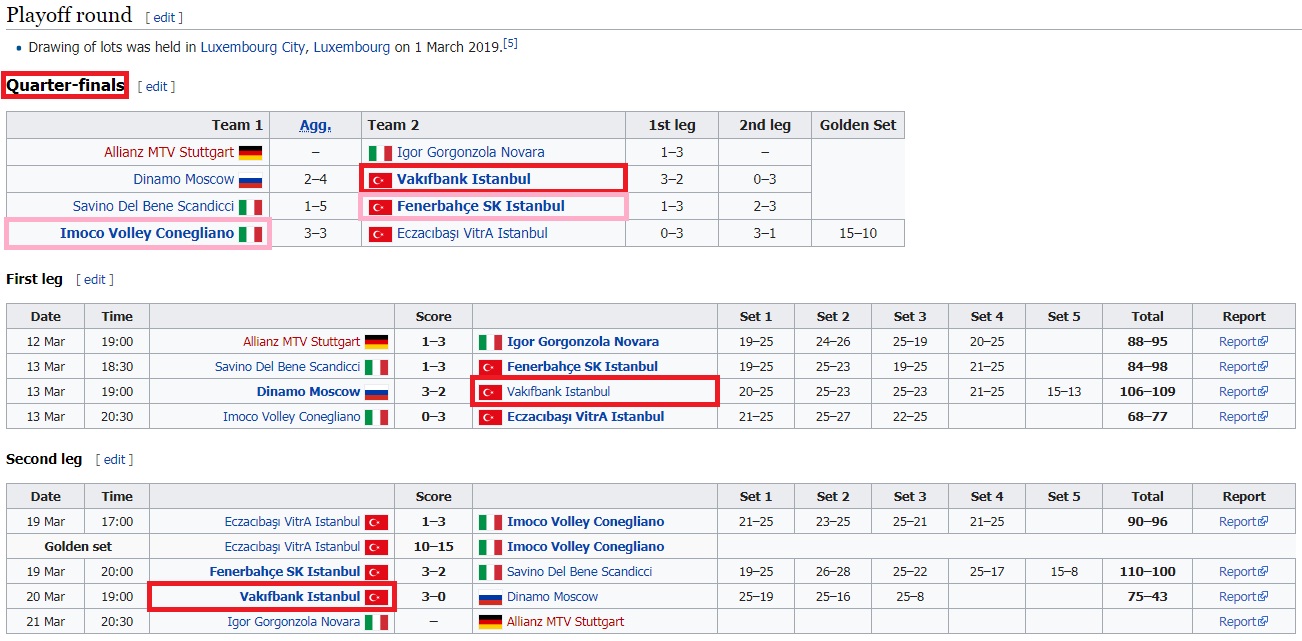Open Savino Del Bene Scandicci in First leg table

tap(287, 367)
